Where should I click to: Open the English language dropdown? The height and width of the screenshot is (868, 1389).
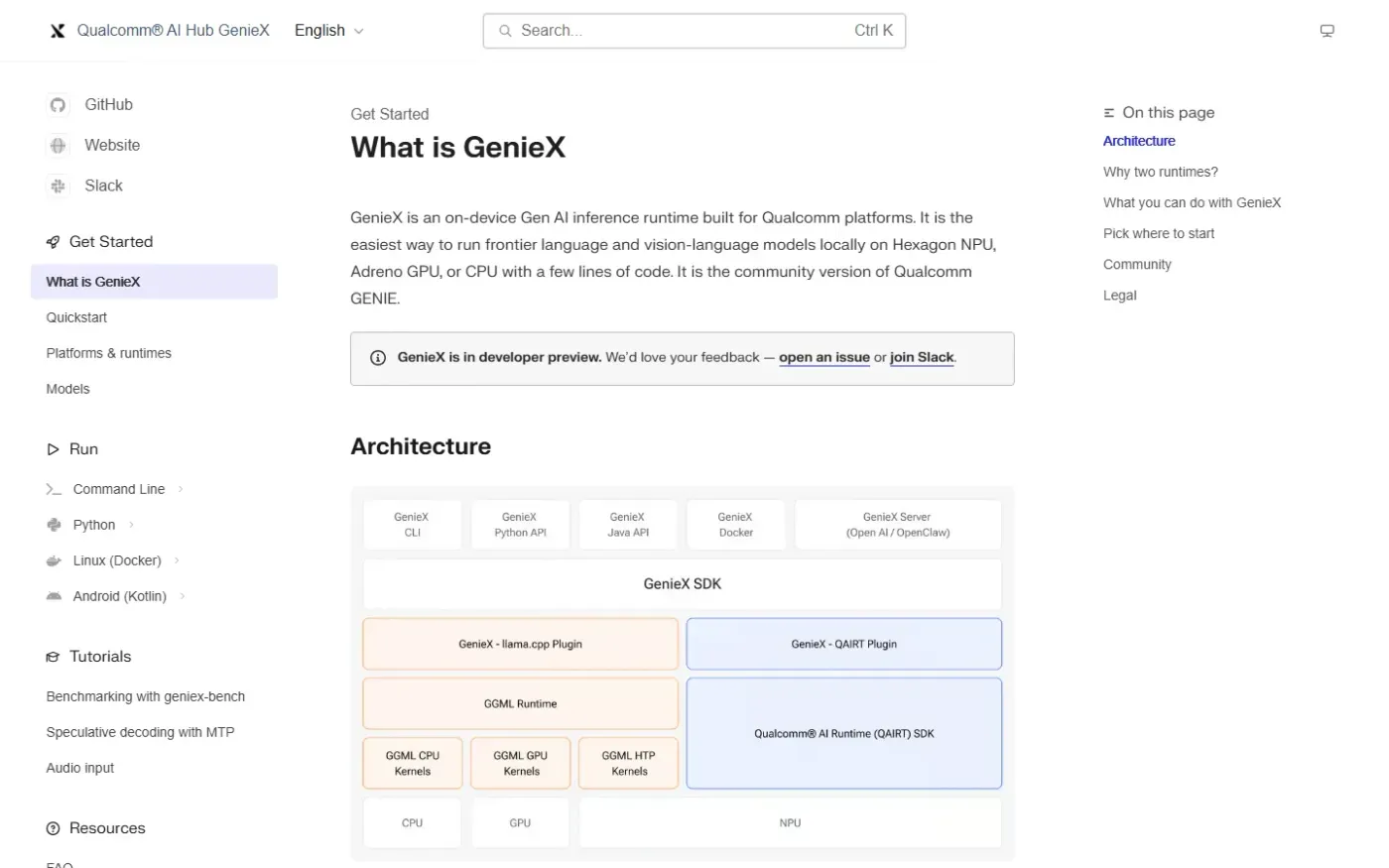[x=329, y=31]
